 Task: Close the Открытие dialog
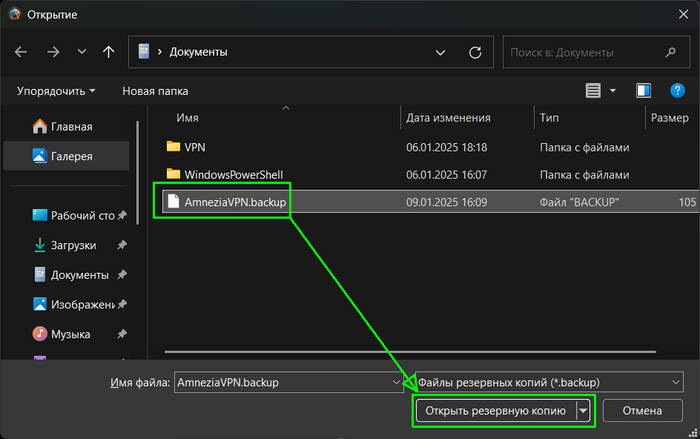click(683, 14)
